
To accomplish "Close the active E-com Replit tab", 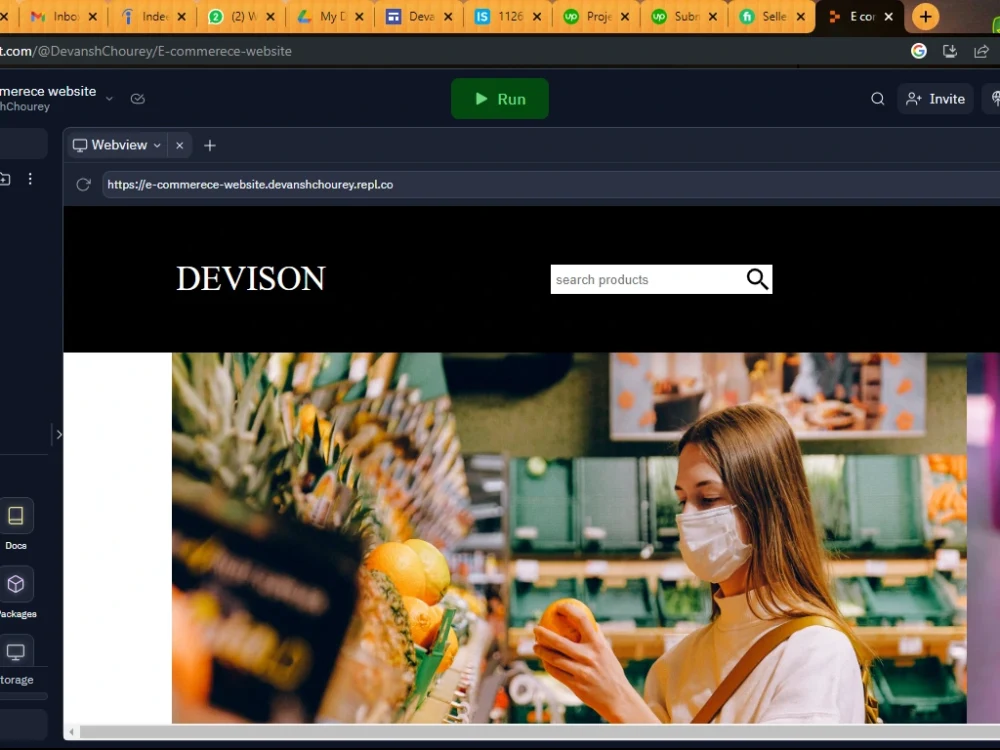I will pyautogui.click(x=888, y=17).
